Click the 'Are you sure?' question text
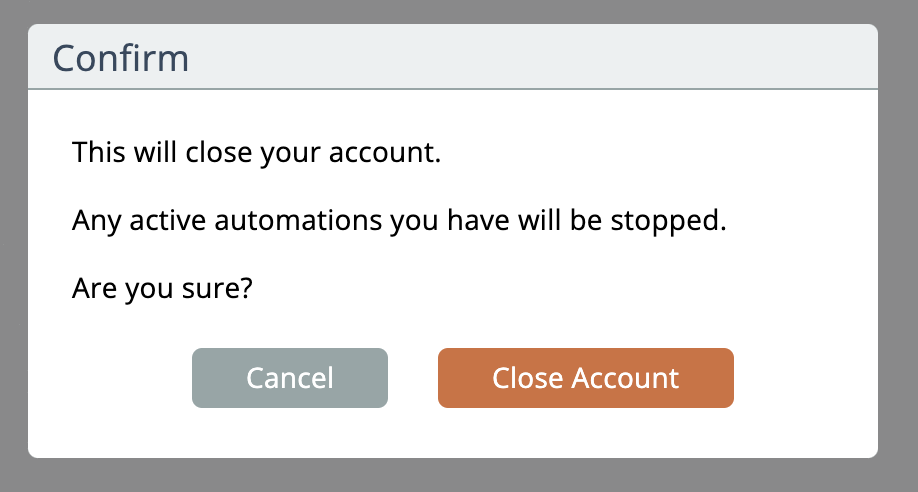This screenshot has height=492, width=918. click(162, 290)
